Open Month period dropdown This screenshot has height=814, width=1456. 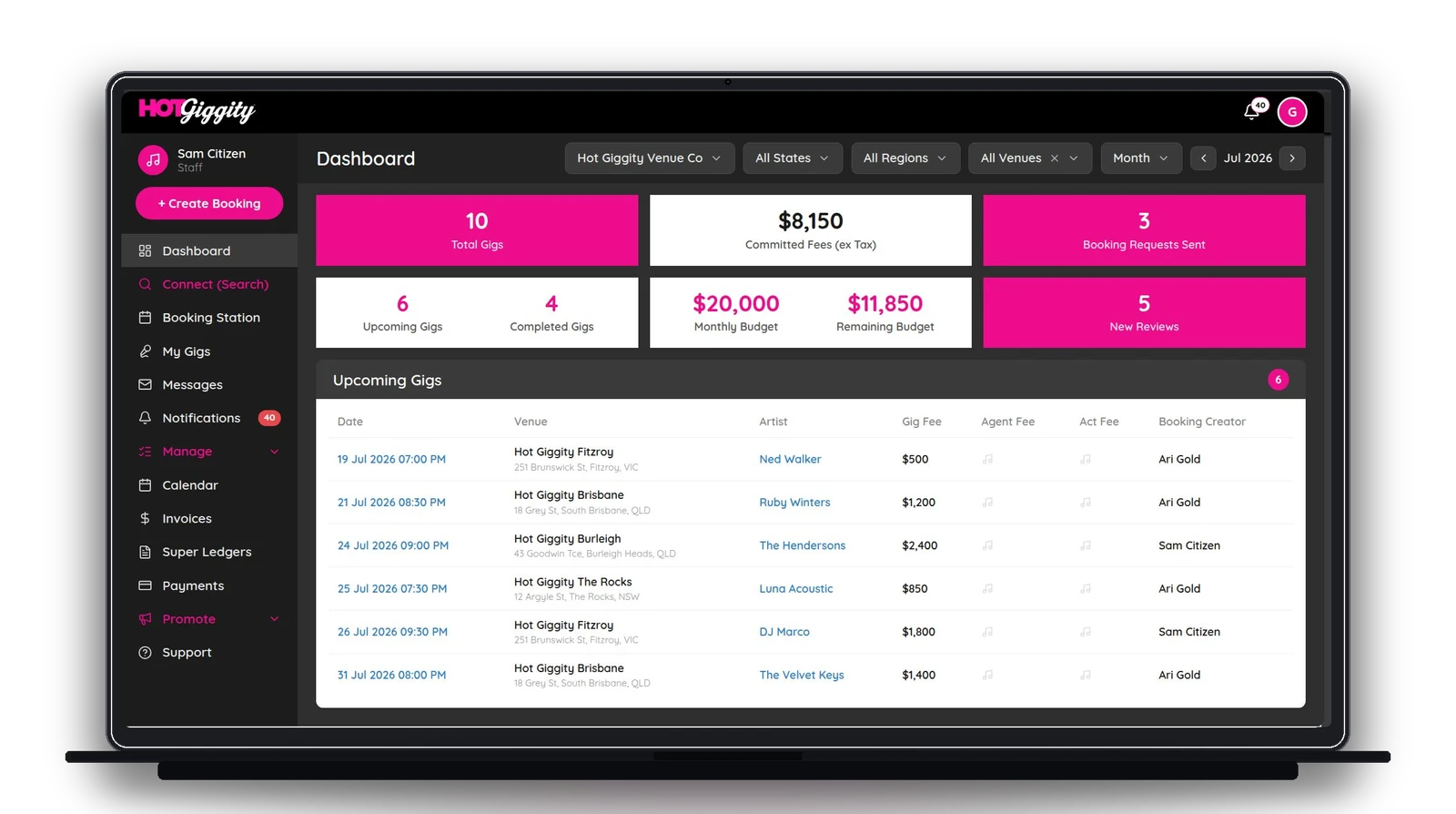tap(1141, 158)
